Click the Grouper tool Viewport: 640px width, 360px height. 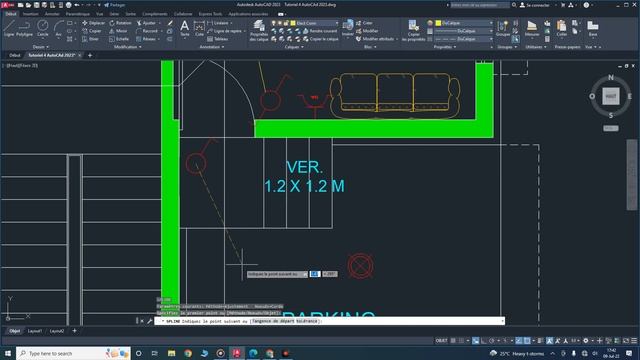click(x=503, y=29)
